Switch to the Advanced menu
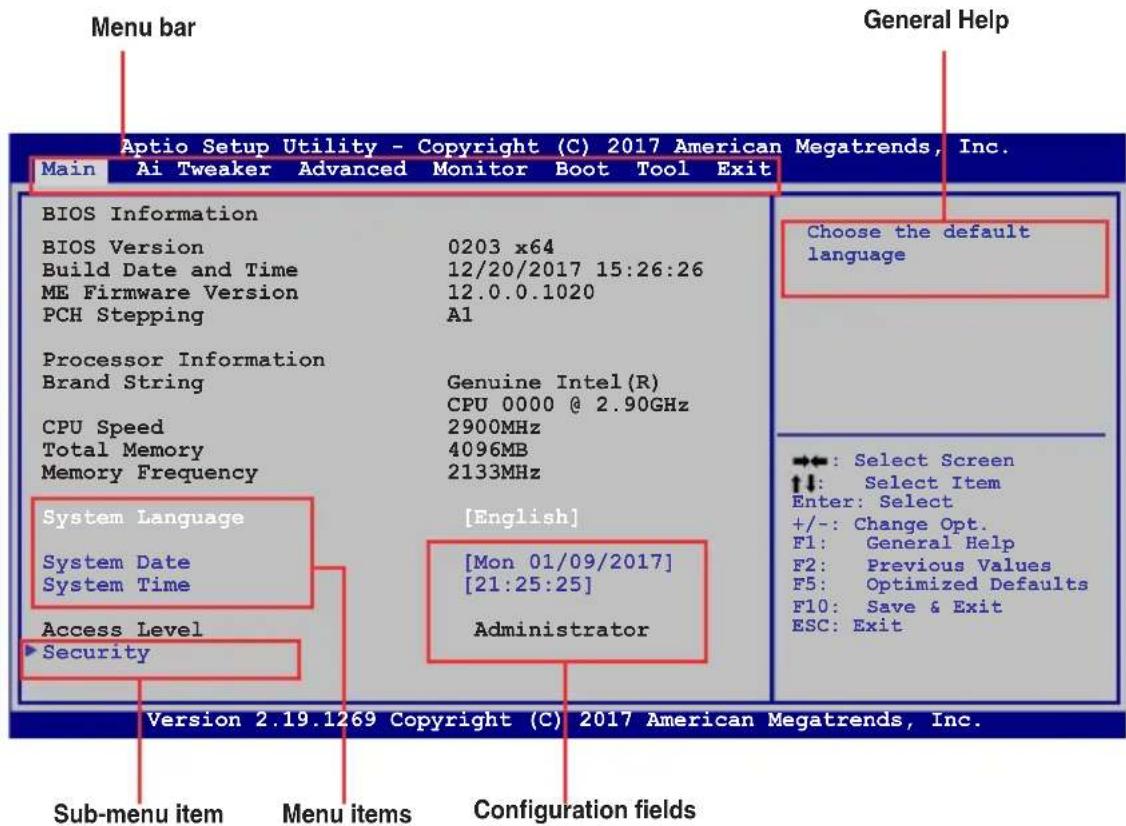 pos(353,170)
